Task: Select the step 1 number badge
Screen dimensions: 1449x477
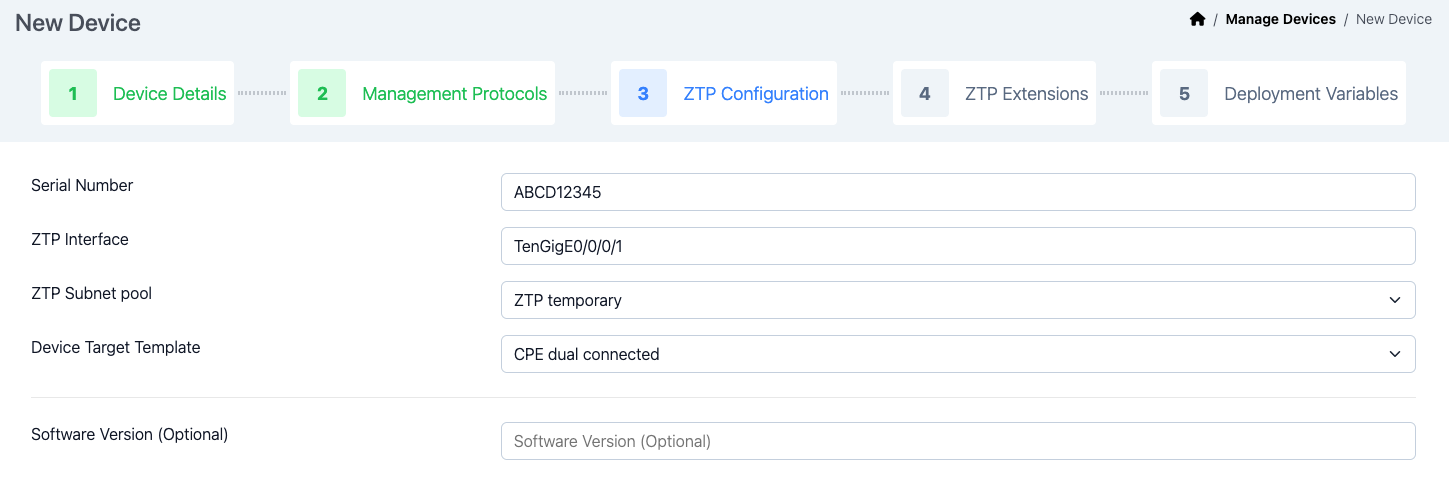Action: point(73,93)
